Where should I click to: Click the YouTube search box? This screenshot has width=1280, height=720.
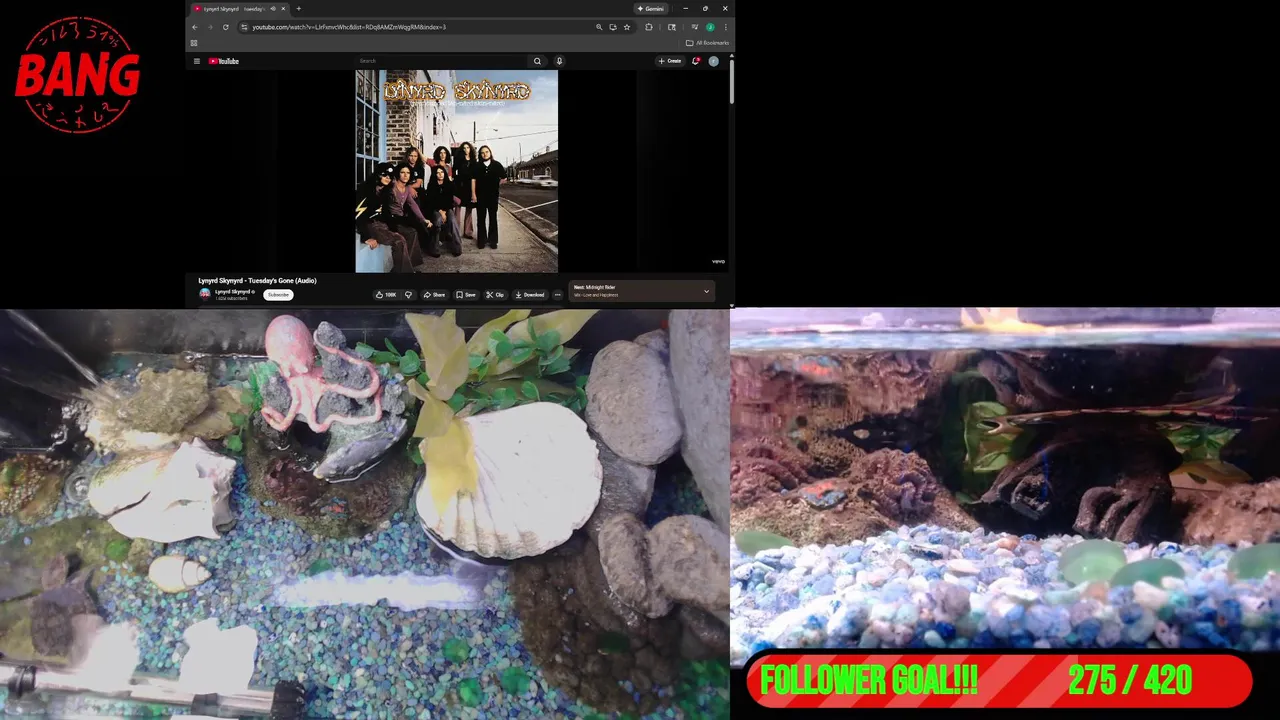click(440, 61)
